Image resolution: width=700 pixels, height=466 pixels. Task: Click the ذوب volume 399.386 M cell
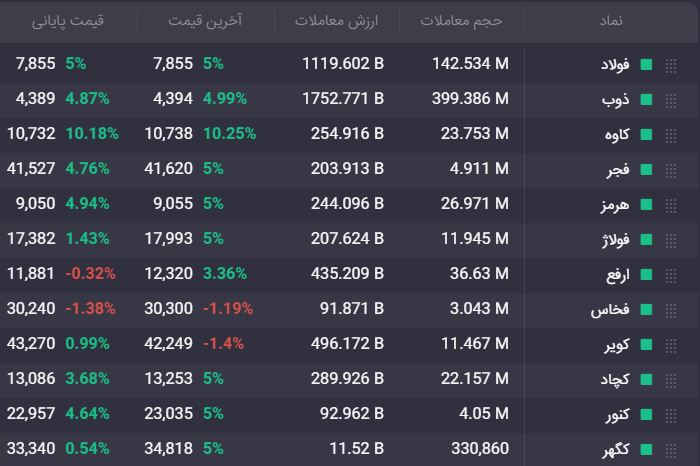point(470,98)
